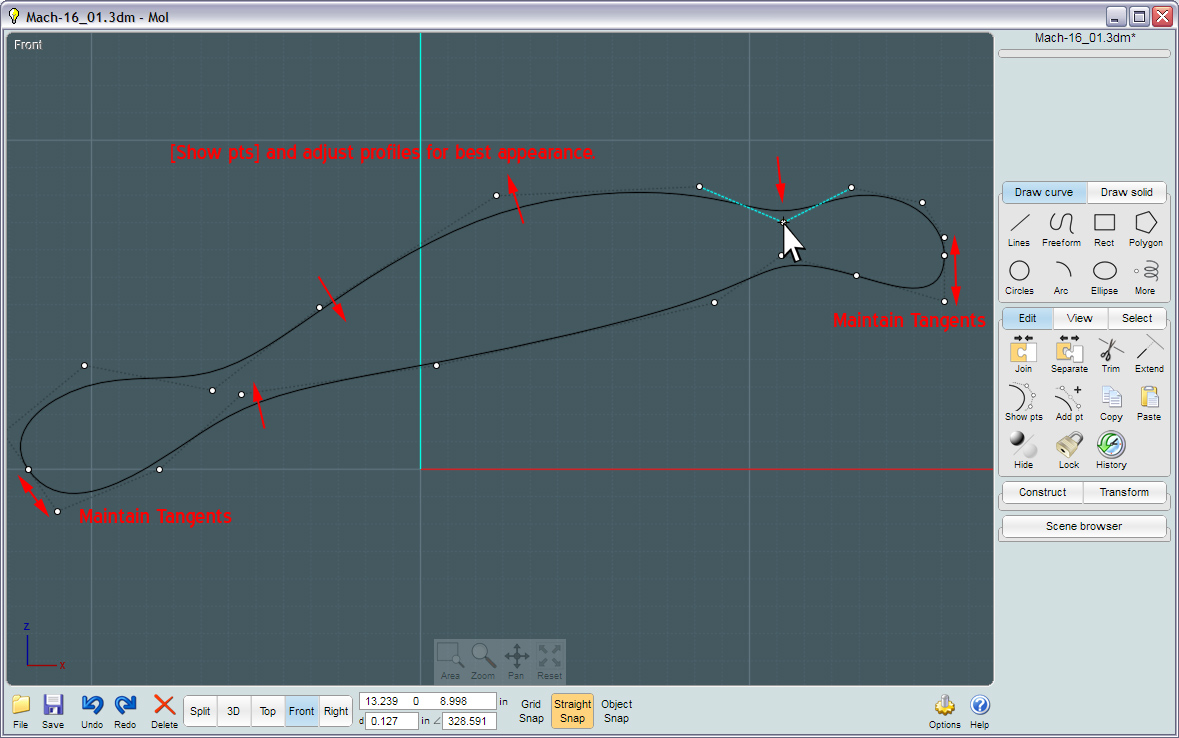Toggle Object Snap
Viewport: 1179px width, 738px height.
point(616,711)
